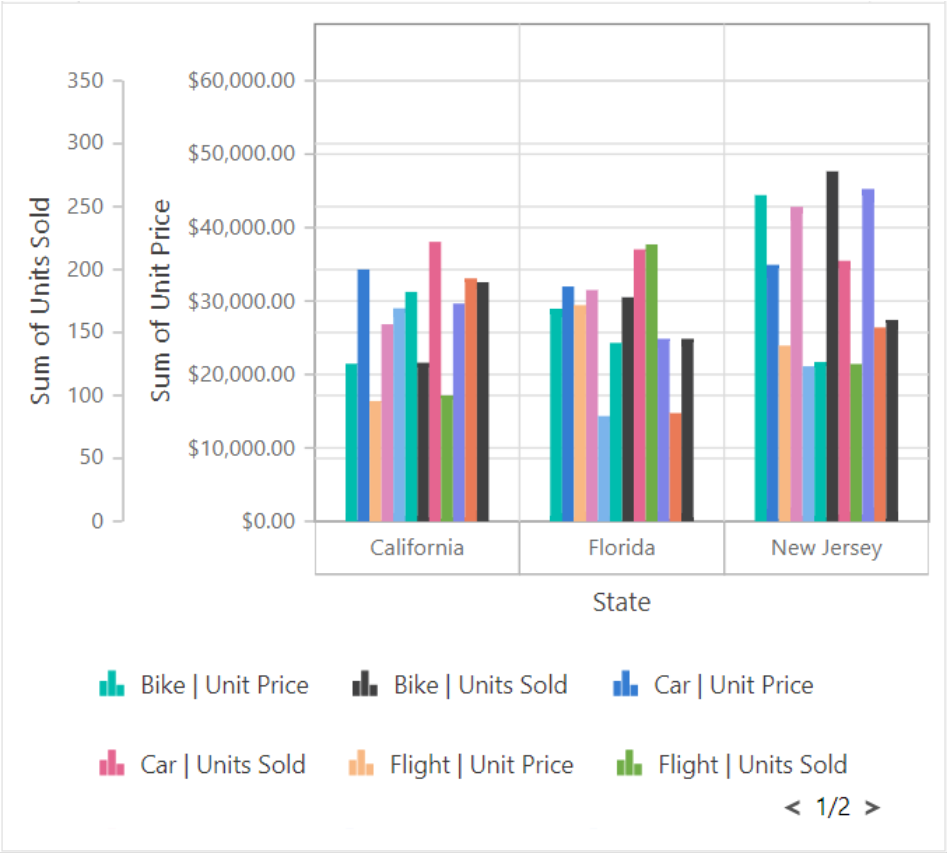The height and width of the screenshot is (854, 948).
Task: Select the New Jersey category label
Action: [825, 547]
